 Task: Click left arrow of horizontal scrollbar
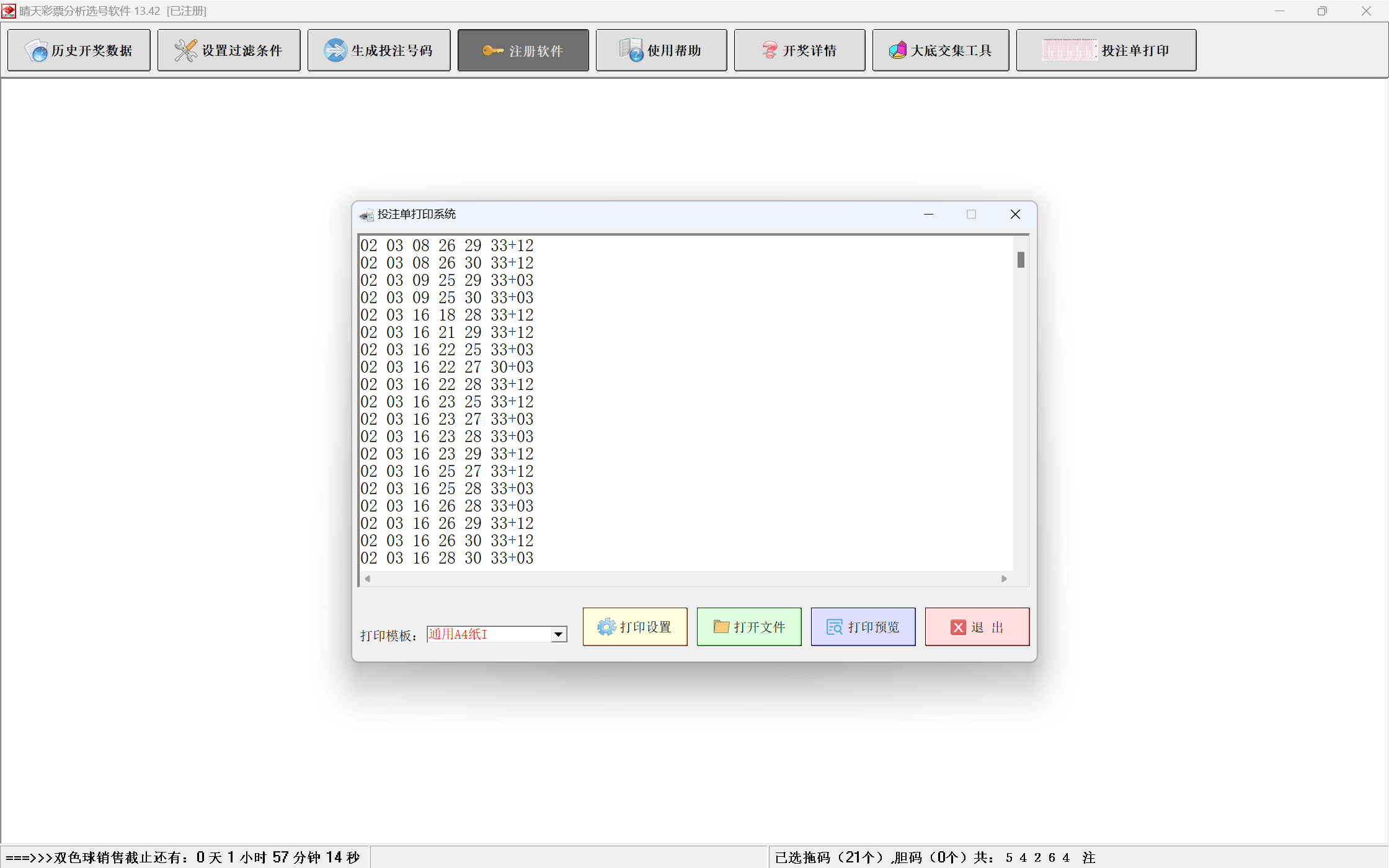click(368, 578)
